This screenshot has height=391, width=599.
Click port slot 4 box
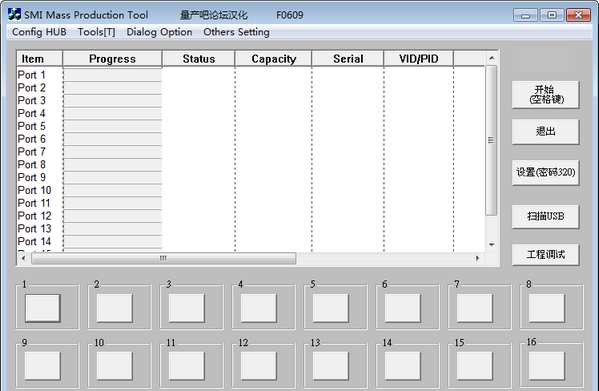[259, 308]
